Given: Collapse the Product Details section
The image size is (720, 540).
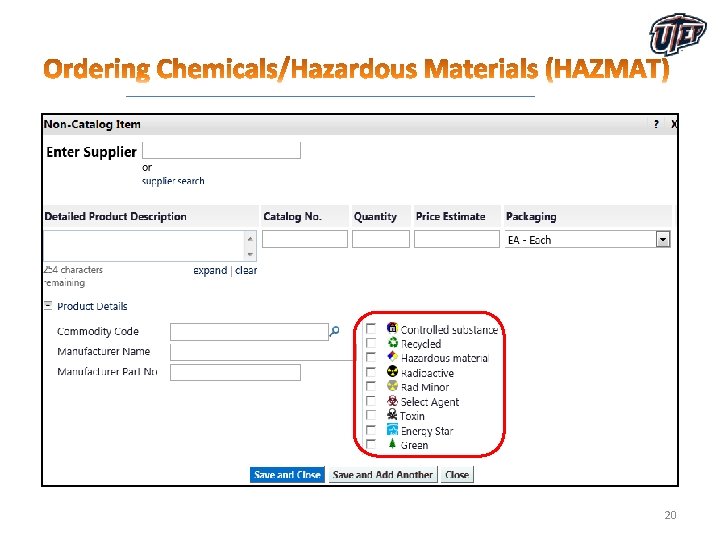Looking at the screenshot, I should [48, 305].
